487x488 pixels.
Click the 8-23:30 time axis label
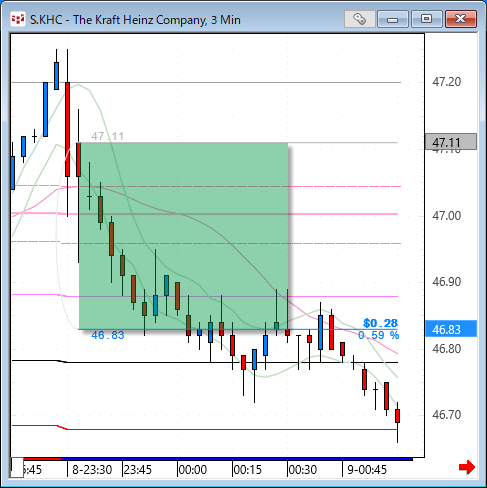click(x=92, y=470)
